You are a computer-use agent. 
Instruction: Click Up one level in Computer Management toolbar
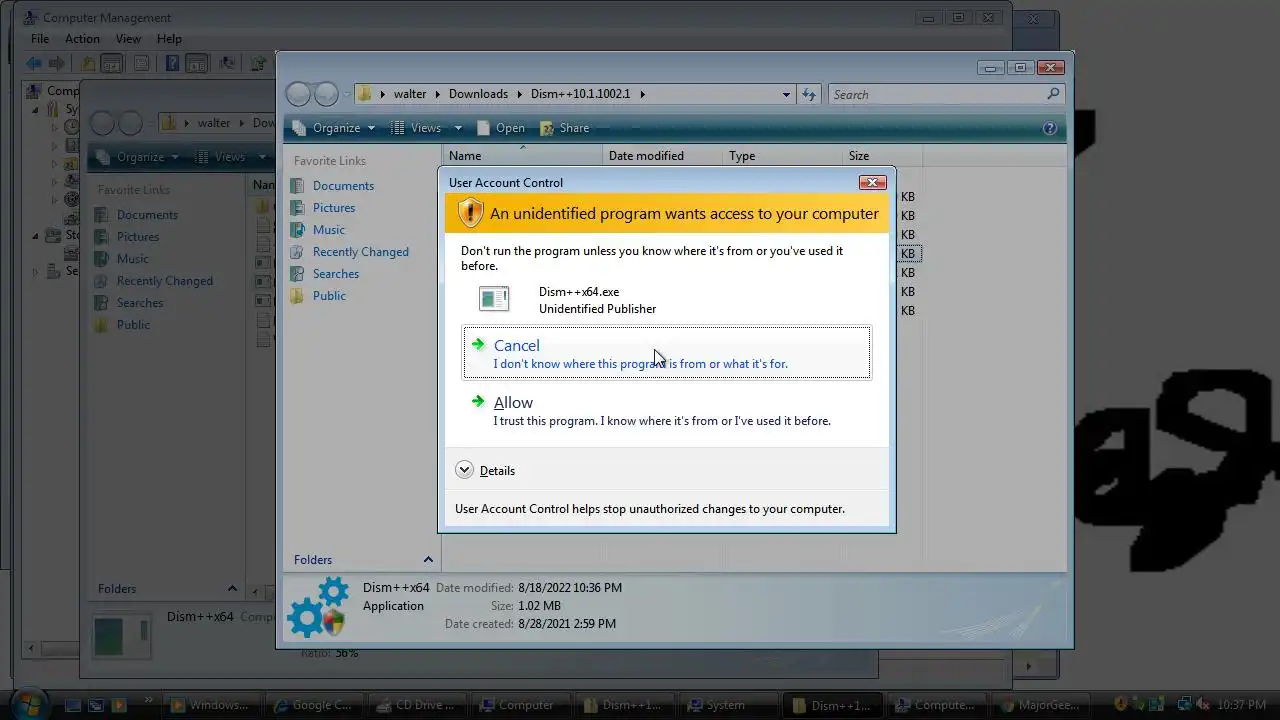pos(88,63)
